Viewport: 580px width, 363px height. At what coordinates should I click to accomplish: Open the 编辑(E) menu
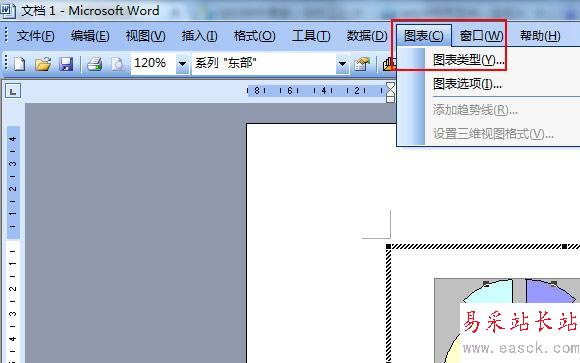tap(90, 36)
